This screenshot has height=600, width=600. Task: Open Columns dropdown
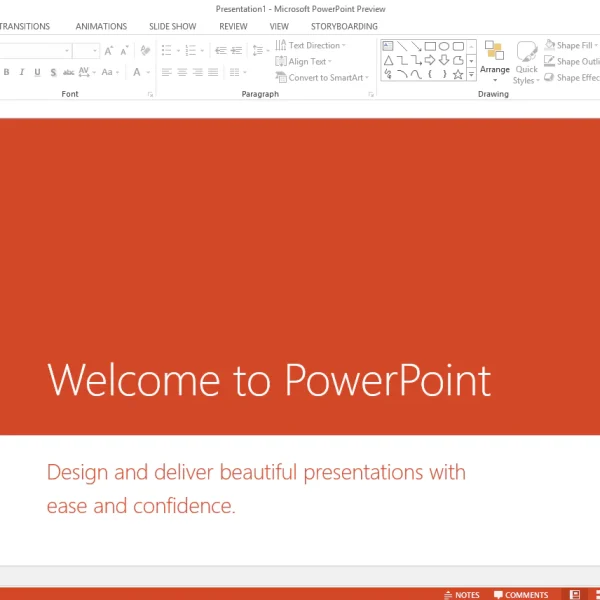(238, 72)
